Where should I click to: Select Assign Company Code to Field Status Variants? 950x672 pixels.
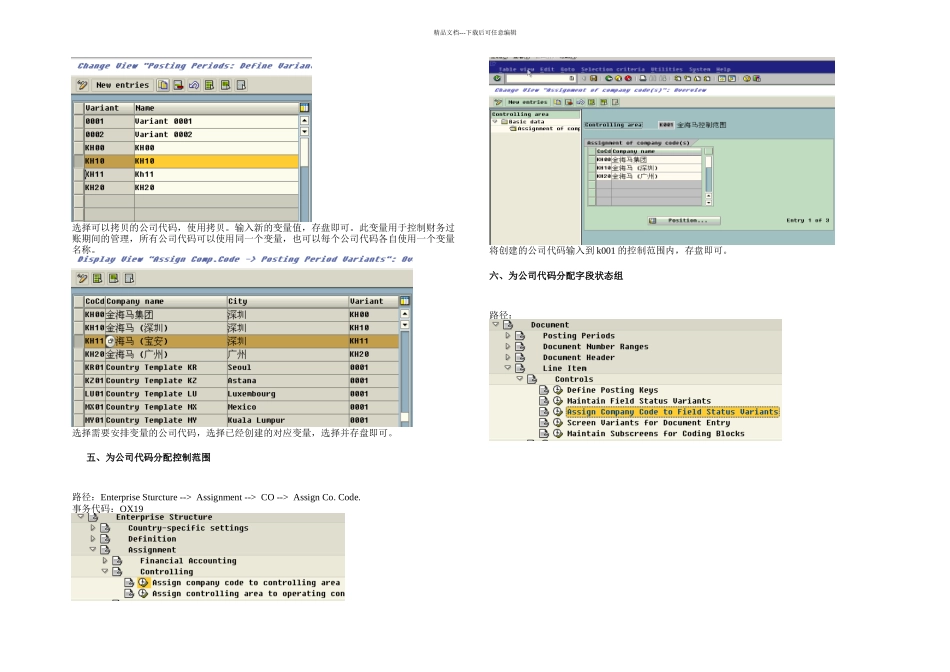click(x=673, y=412)
